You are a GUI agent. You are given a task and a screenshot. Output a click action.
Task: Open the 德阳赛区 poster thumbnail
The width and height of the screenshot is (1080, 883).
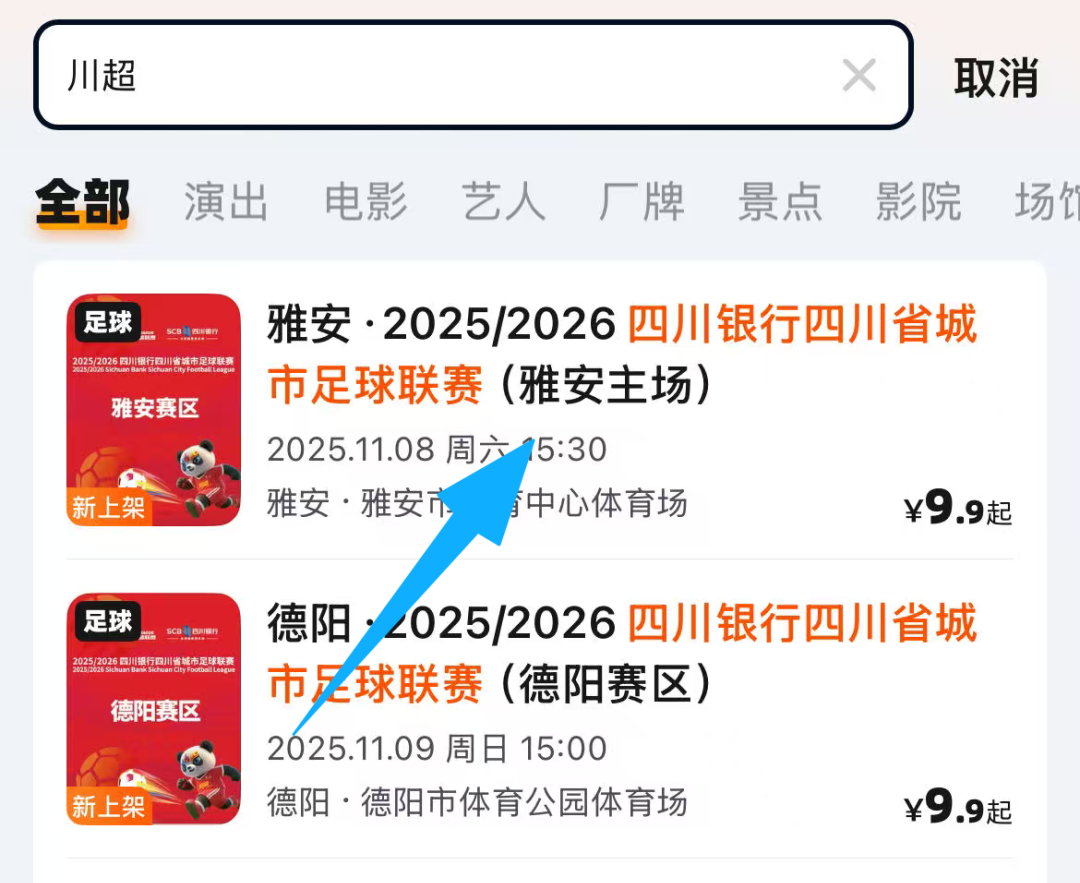click(154, 709)
